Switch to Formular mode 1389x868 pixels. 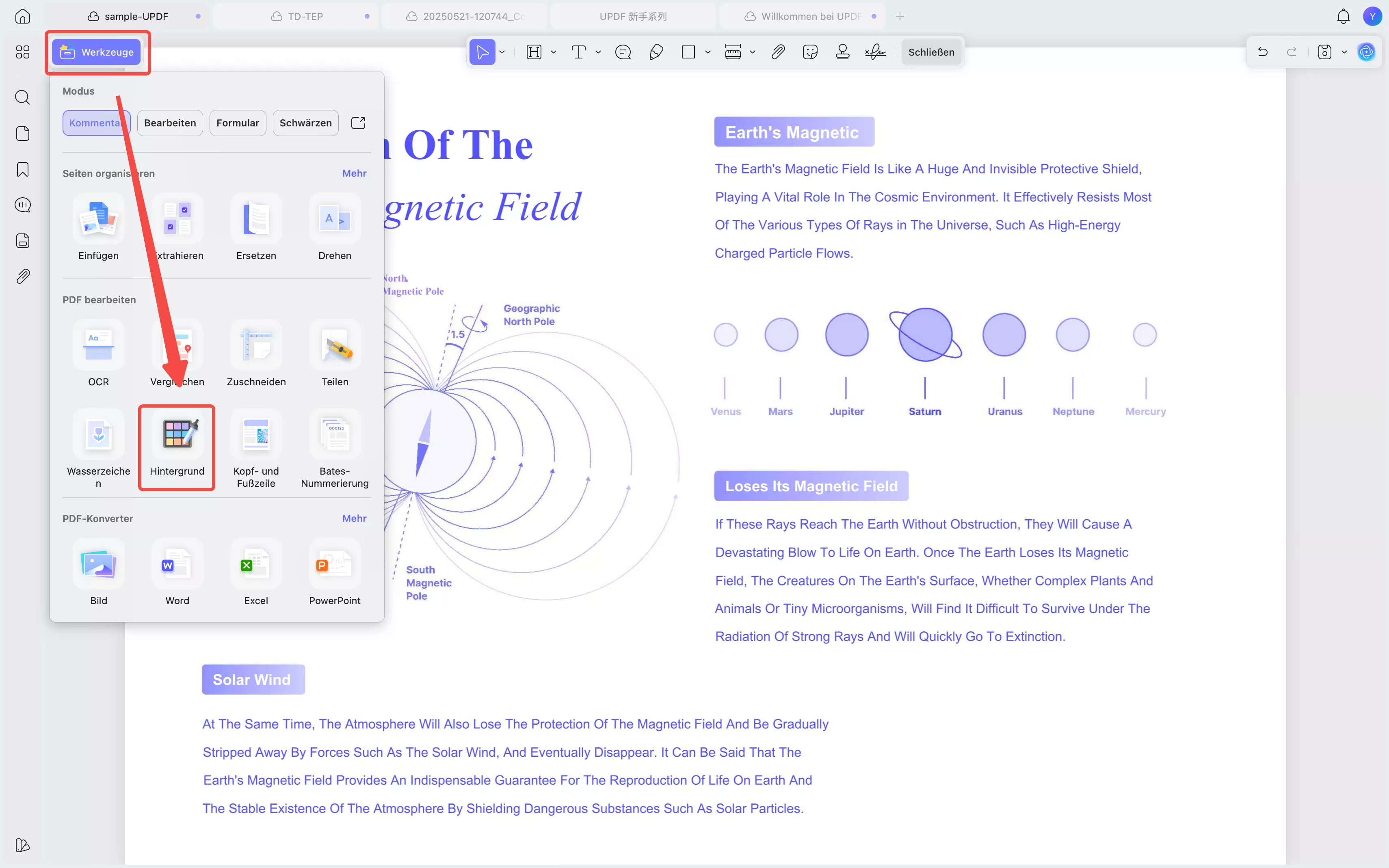[238, 123]
